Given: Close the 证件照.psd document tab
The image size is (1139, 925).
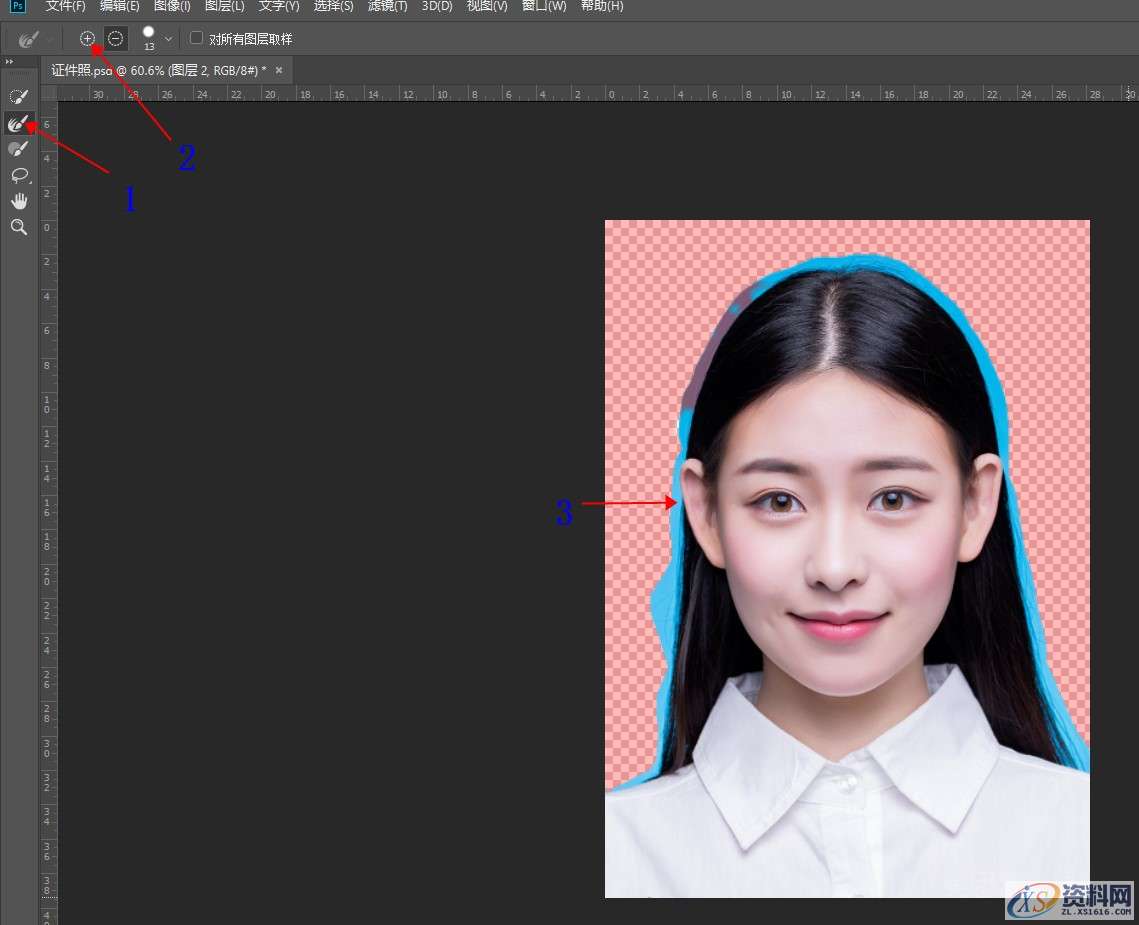Looking at the screenshot, I should [279, 70].
